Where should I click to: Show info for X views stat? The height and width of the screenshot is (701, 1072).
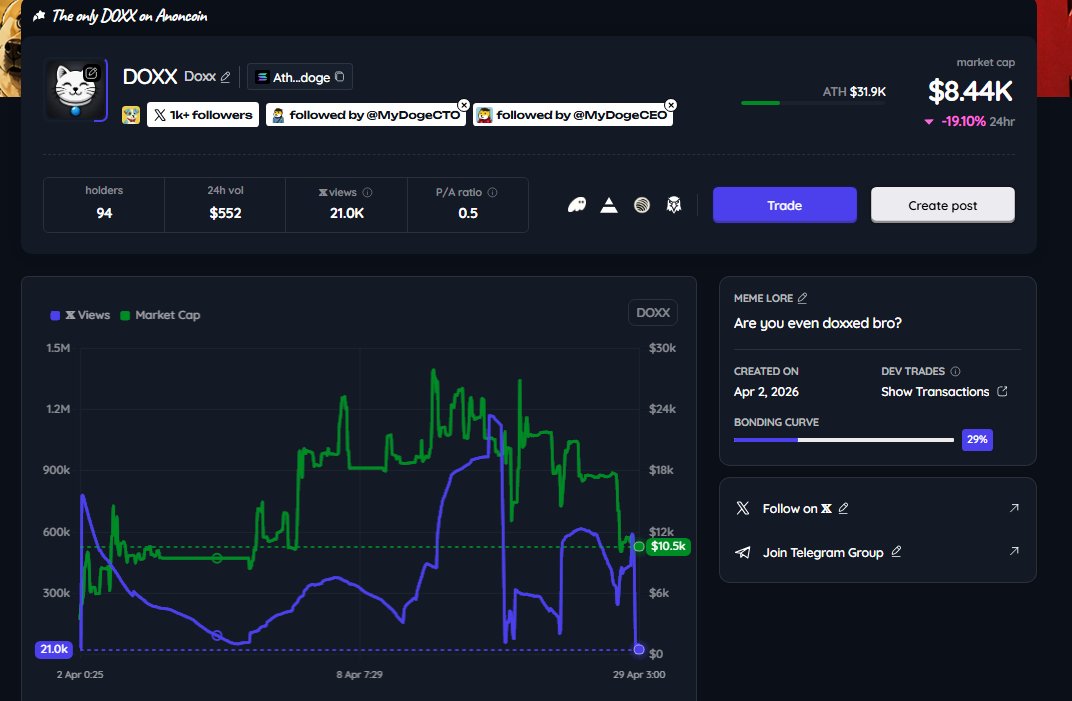click(367, 193)
